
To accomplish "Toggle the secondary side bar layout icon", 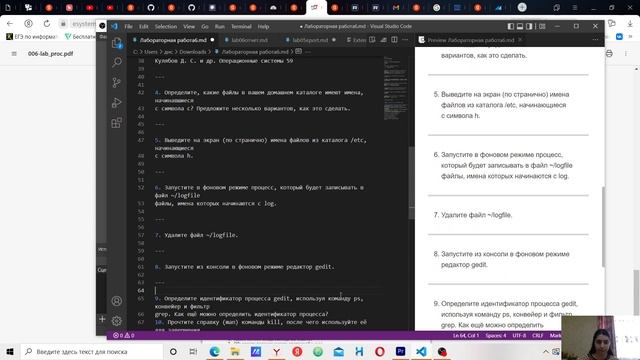I will (529, 26).
